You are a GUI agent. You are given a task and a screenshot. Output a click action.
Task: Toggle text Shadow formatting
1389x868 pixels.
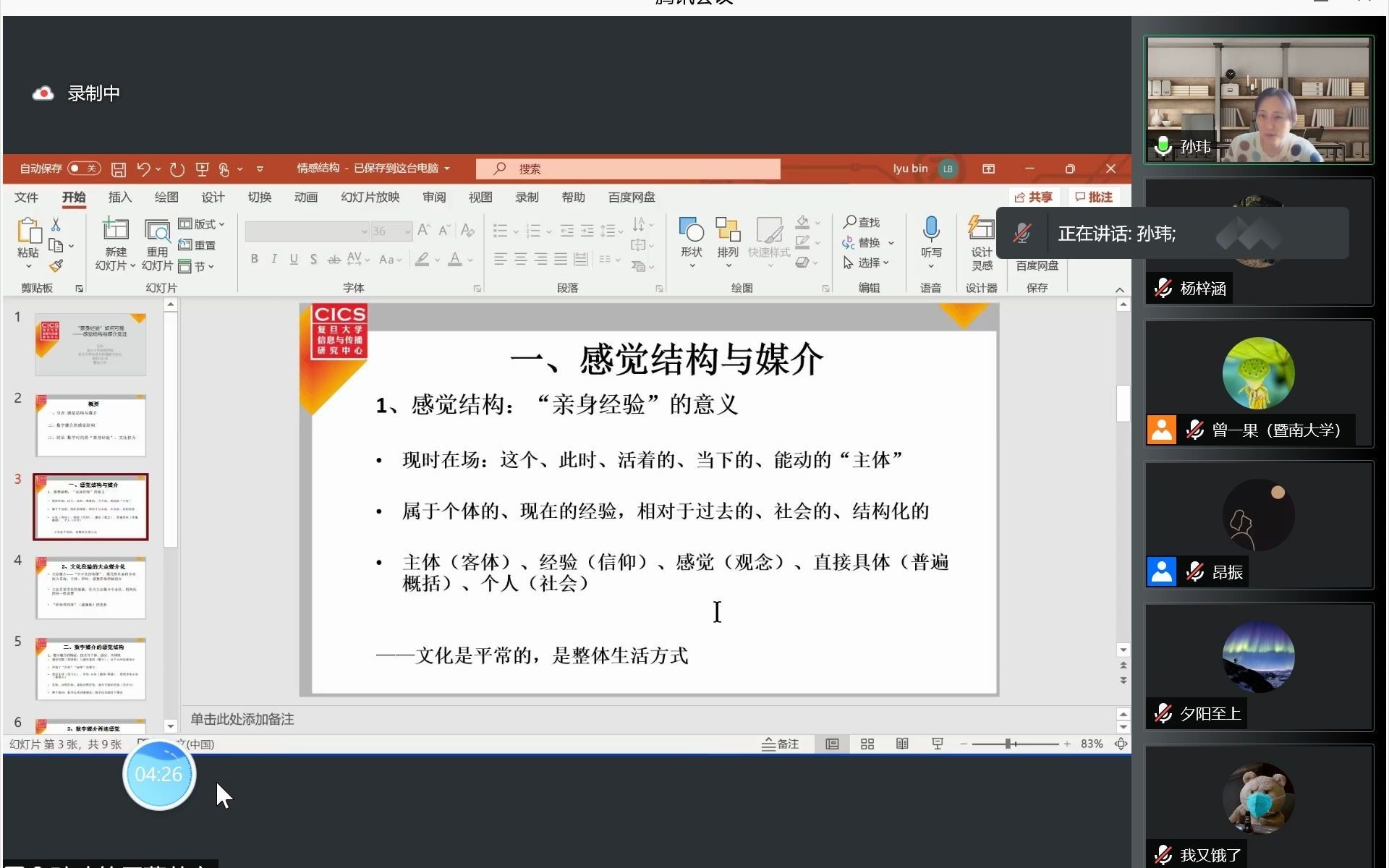313,259
